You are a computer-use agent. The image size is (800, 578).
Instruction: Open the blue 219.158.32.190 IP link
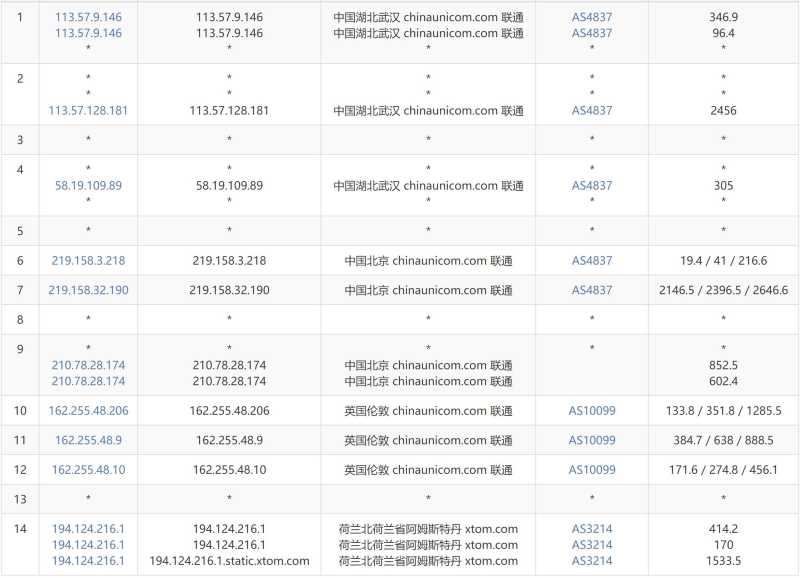(88, 290)
